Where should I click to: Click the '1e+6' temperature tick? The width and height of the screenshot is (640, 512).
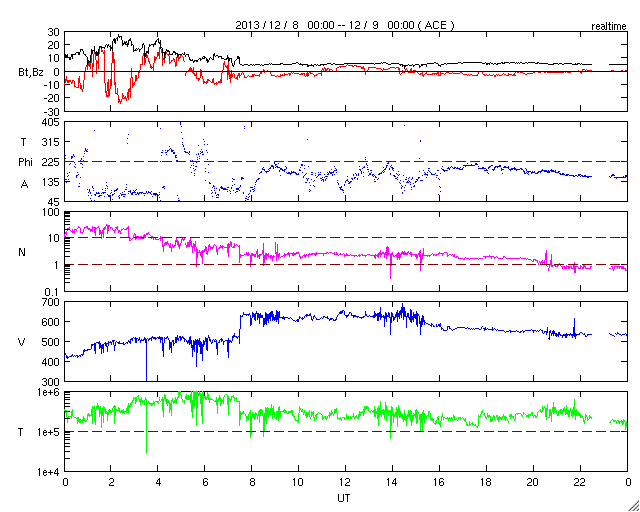point(48,392)
